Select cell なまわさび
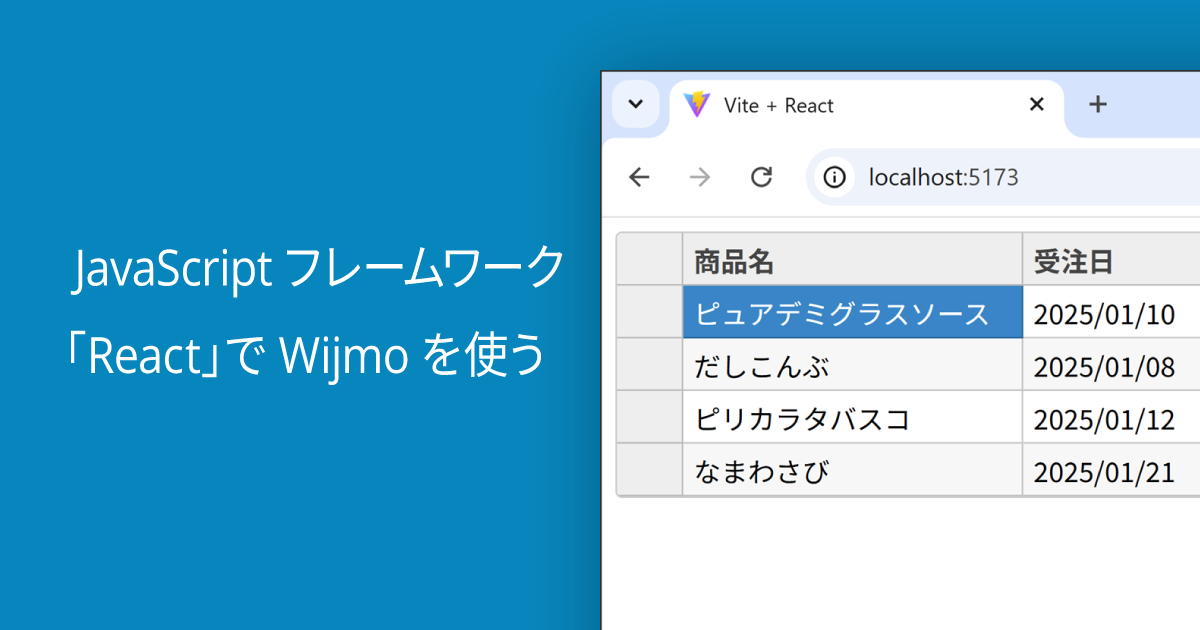Screen dimensions: 1200x630 pyautogui.click(x=853, y=470)
